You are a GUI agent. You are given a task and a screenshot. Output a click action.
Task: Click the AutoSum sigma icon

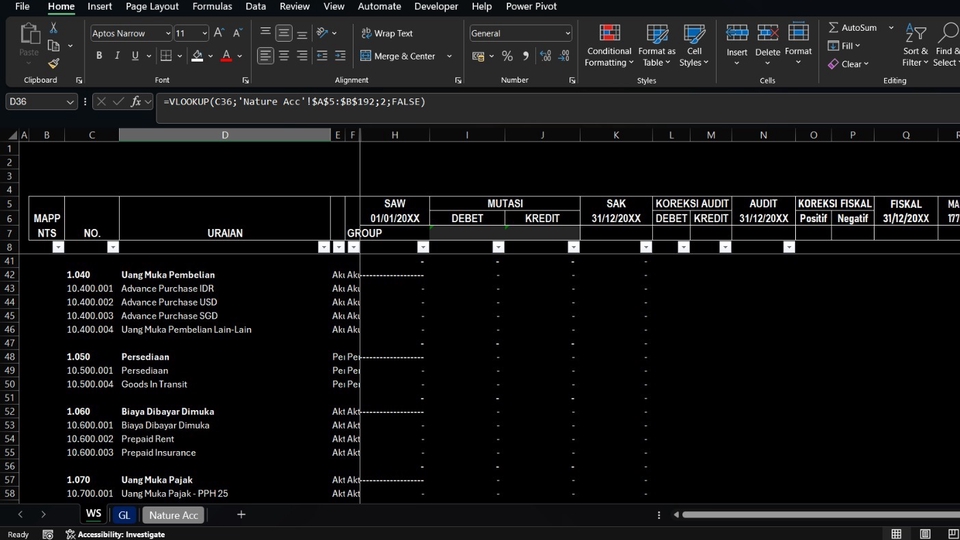834,28
